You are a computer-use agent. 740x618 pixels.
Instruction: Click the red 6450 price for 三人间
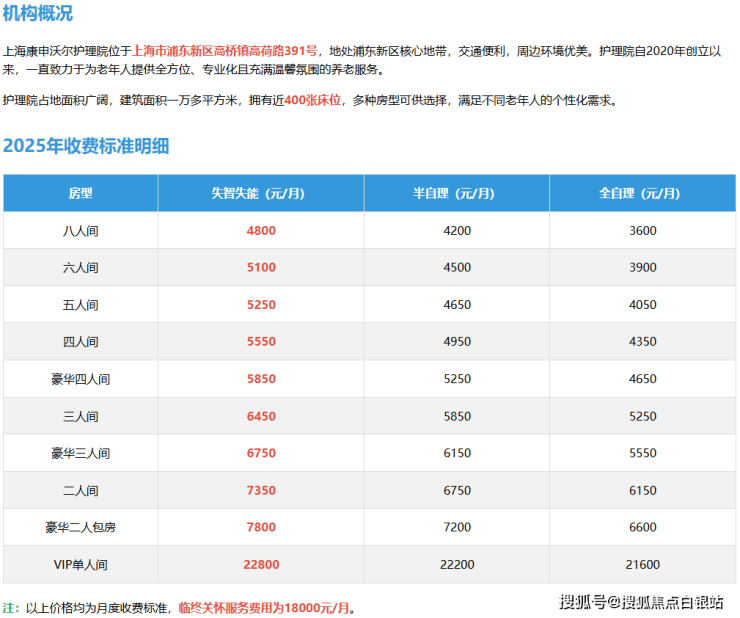pyautogui.click(x=260, y=416)
